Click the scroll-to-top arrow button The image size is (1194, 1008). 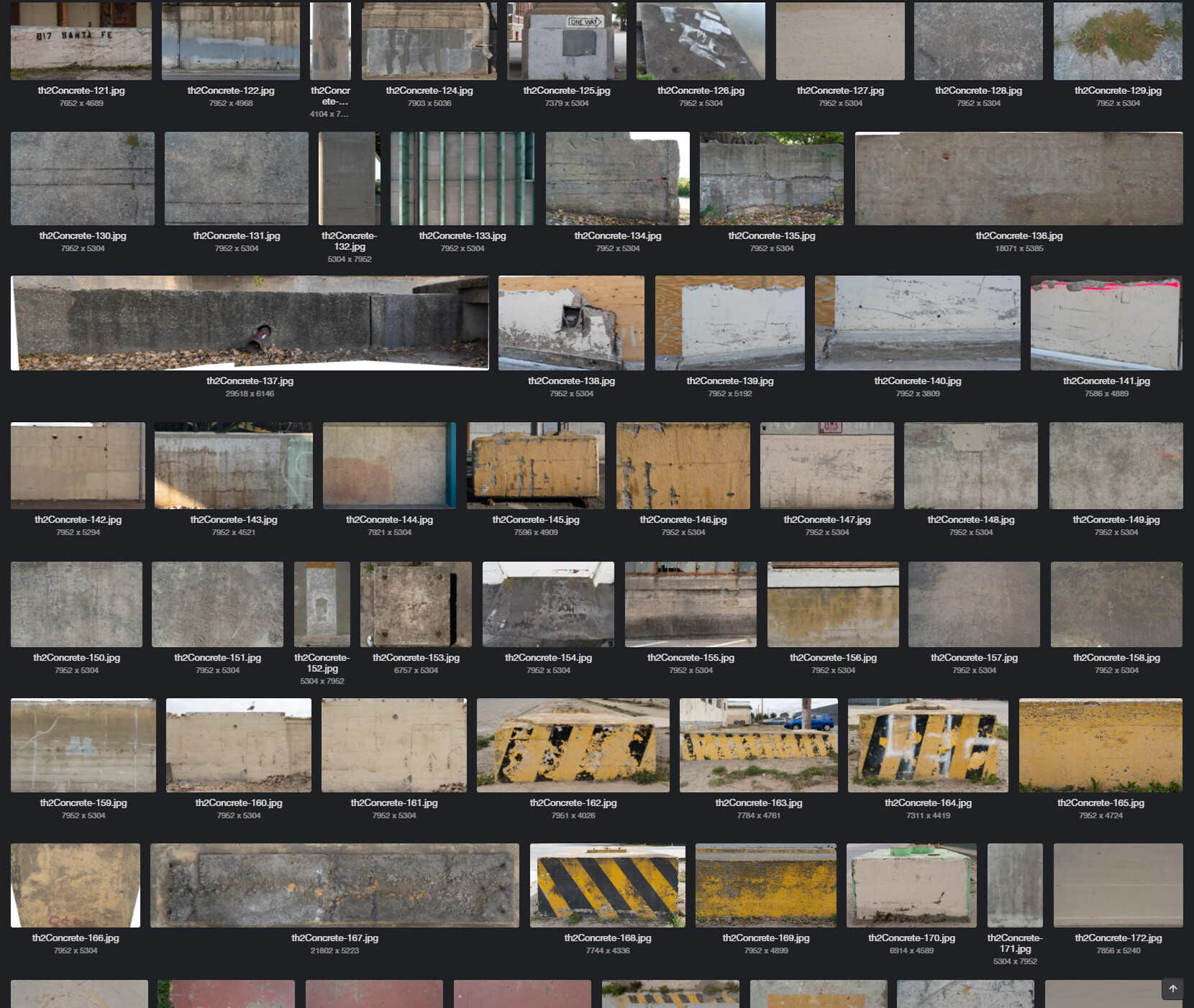coord(1172,989)
